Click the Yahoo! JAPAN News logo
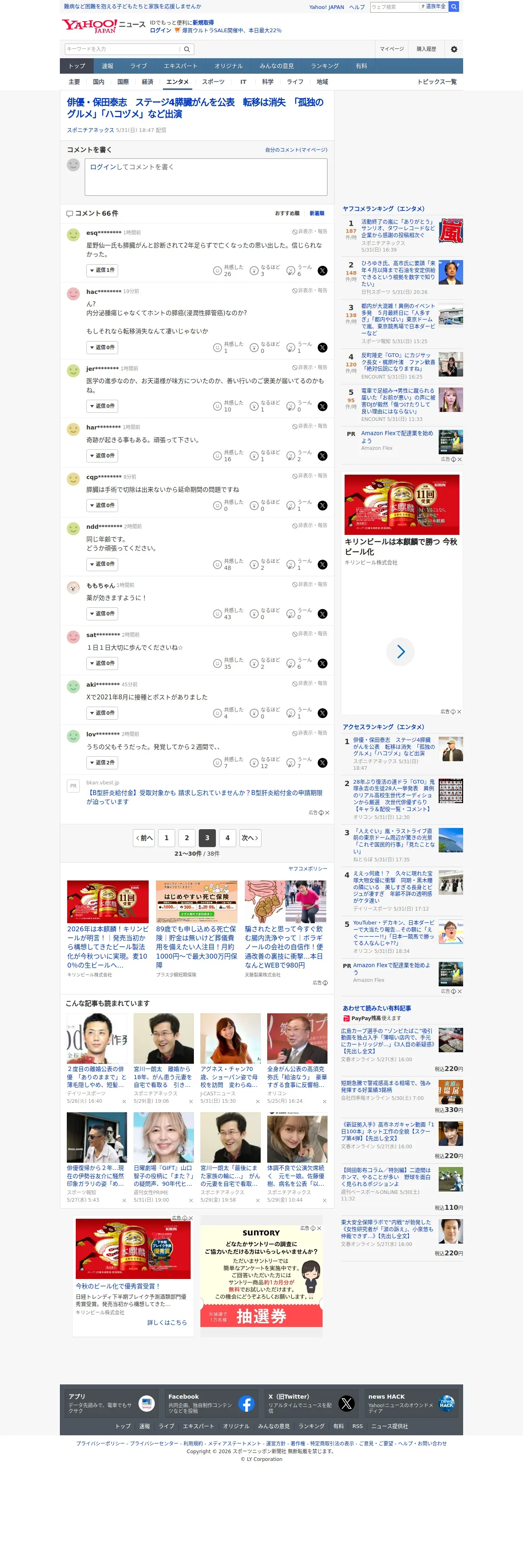The image size is (523, 1568). click(x=103, y=26)
